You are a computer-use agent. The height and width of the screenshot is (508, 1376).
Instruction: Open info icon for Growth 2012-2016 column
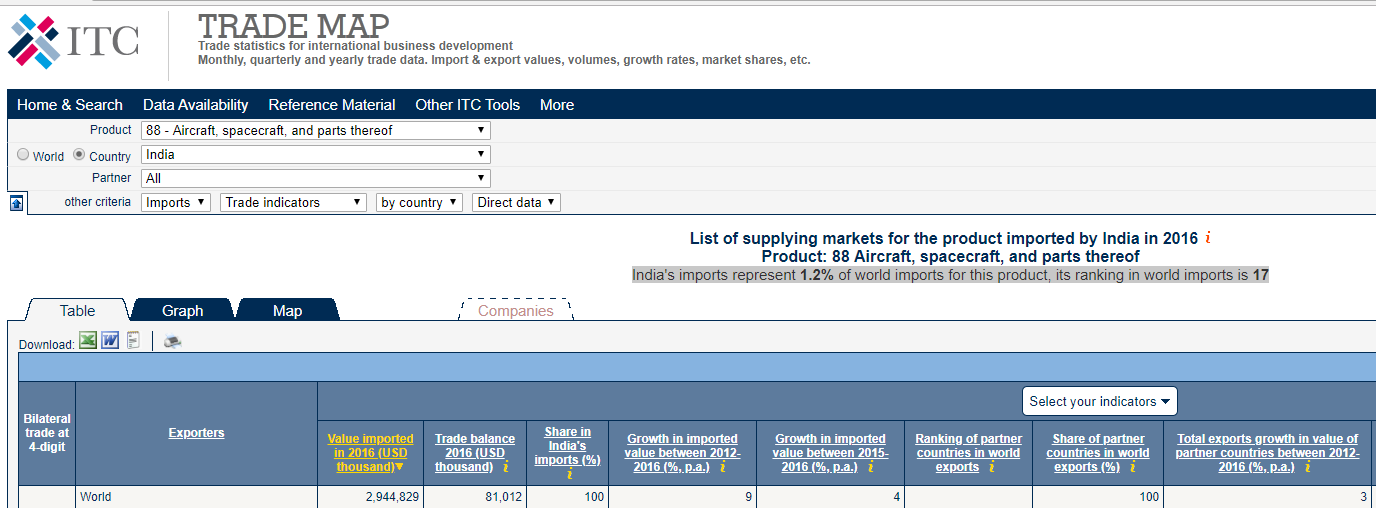pyautogui.click(x=722, y=467)
